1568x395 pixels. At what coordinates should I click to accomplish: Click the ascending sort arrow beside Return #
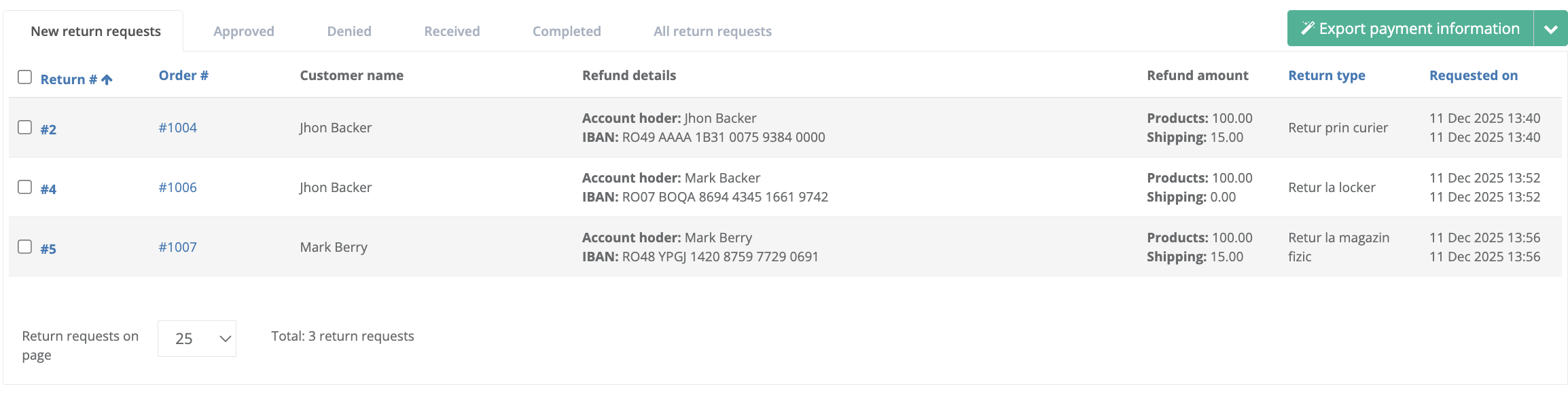click(107, 79)
